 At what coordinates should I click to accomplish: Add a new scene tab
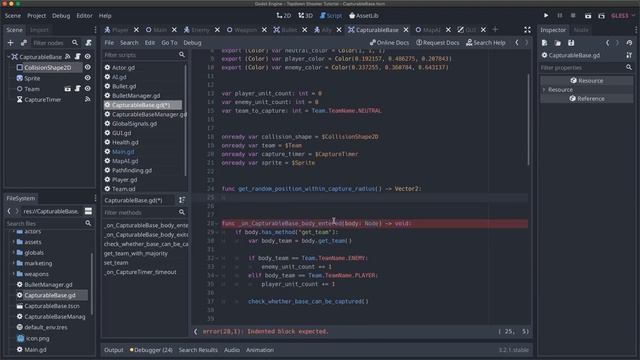tap(495, 29)
